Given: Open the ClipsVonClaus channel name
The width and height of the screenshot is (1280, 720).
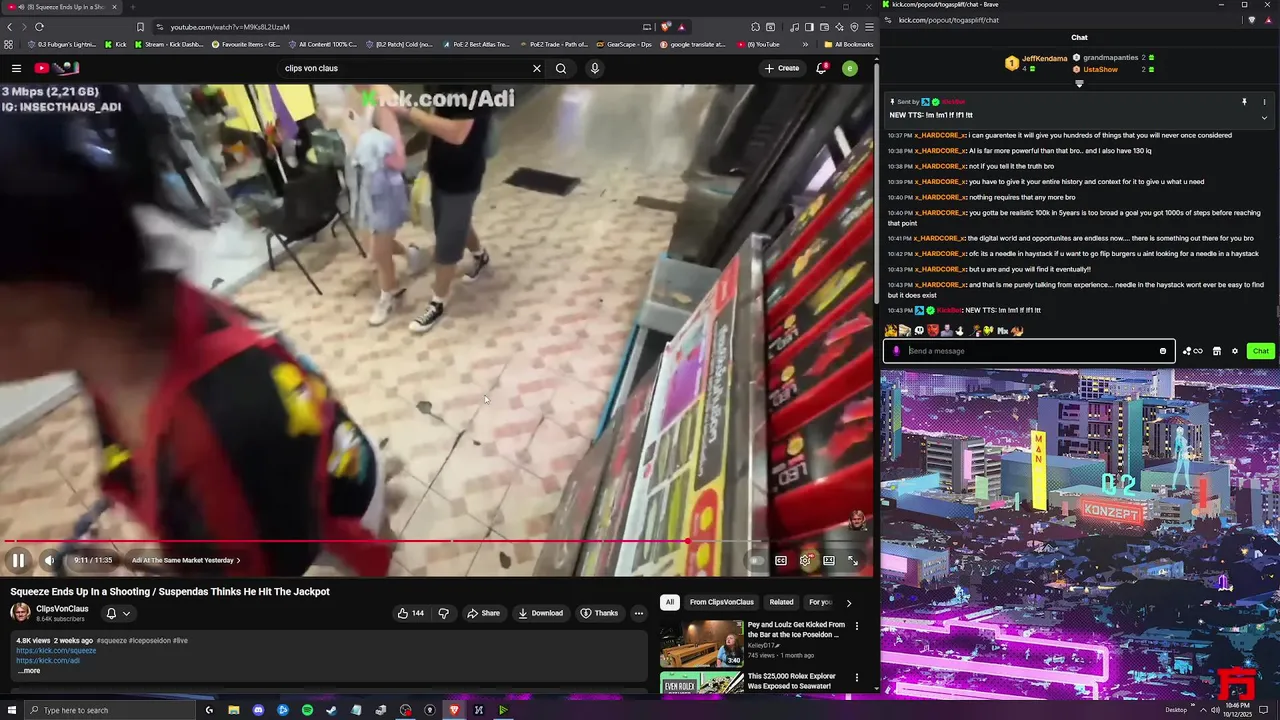Looking at the screenshot, I should click(62, 608).
